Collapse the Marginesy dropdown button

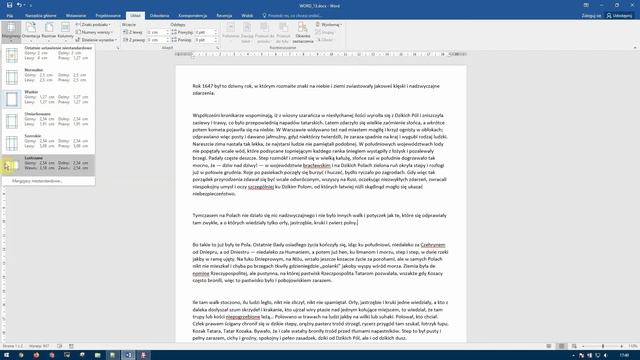11,32
